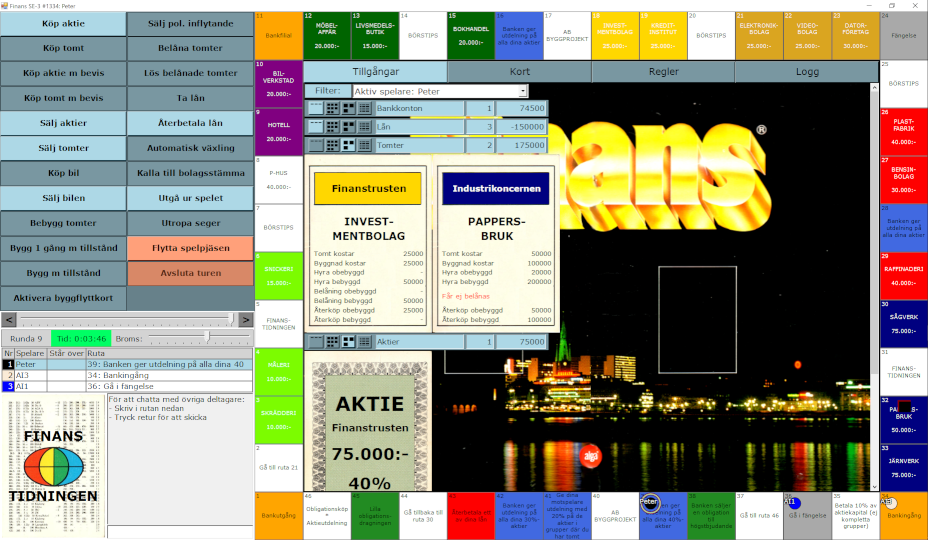Click Återbetala lån button
The width and height of the screenshot is (928, 540).
point(190,123)
